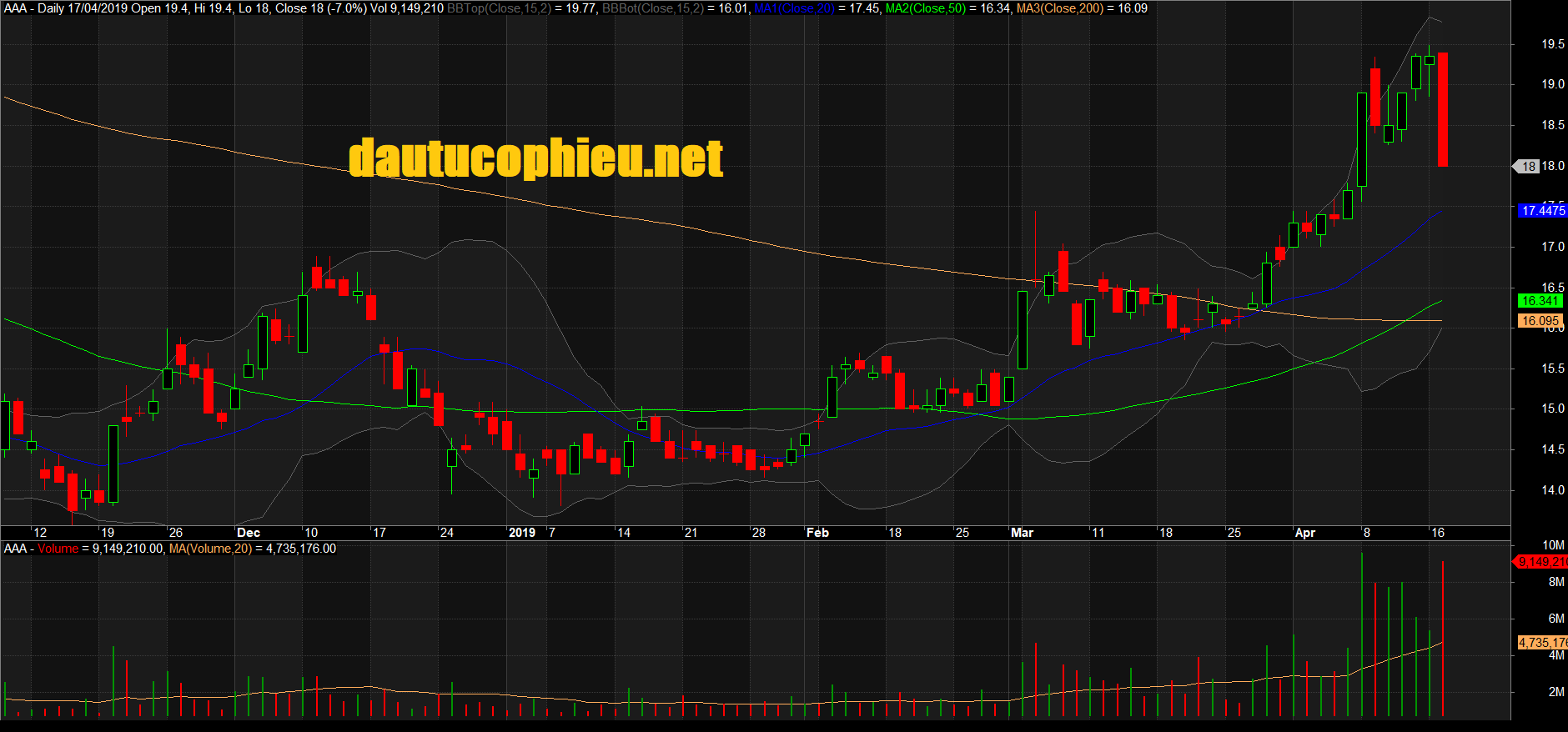Click date label 12 on the time axis
The image size is (1568, 732).
(x=39, y=533)
